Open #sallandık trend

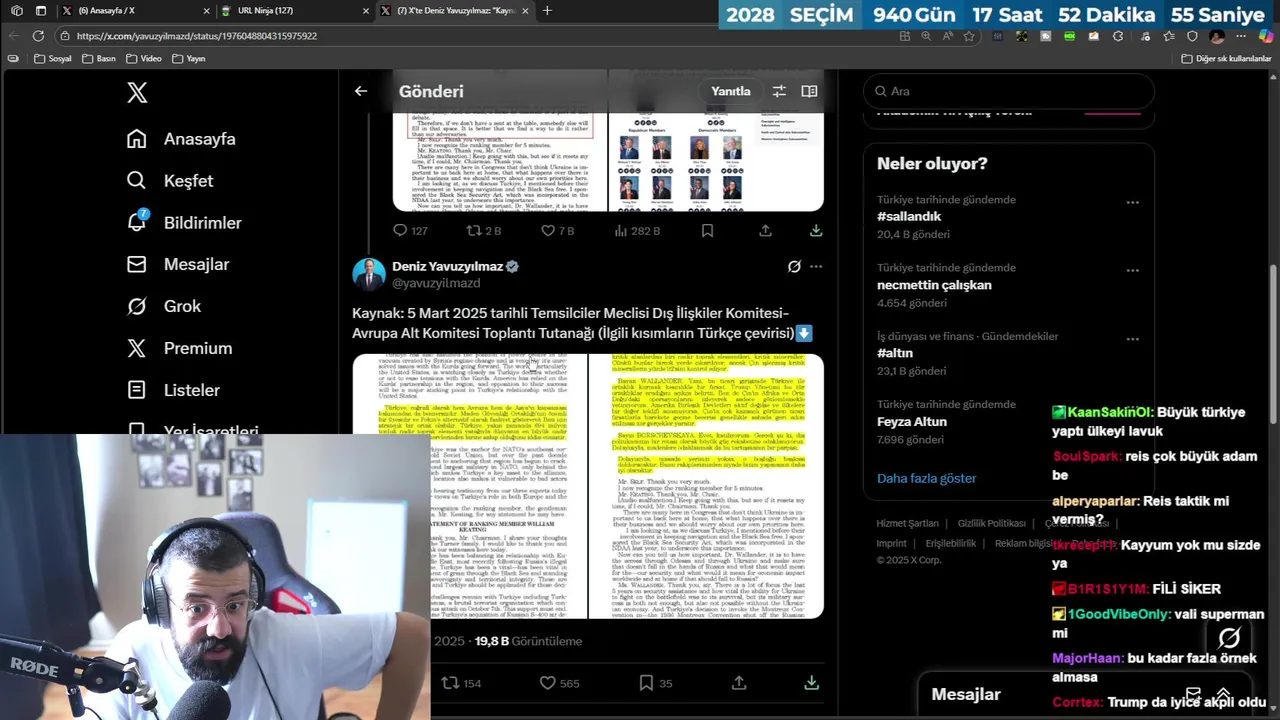(909, 216)
